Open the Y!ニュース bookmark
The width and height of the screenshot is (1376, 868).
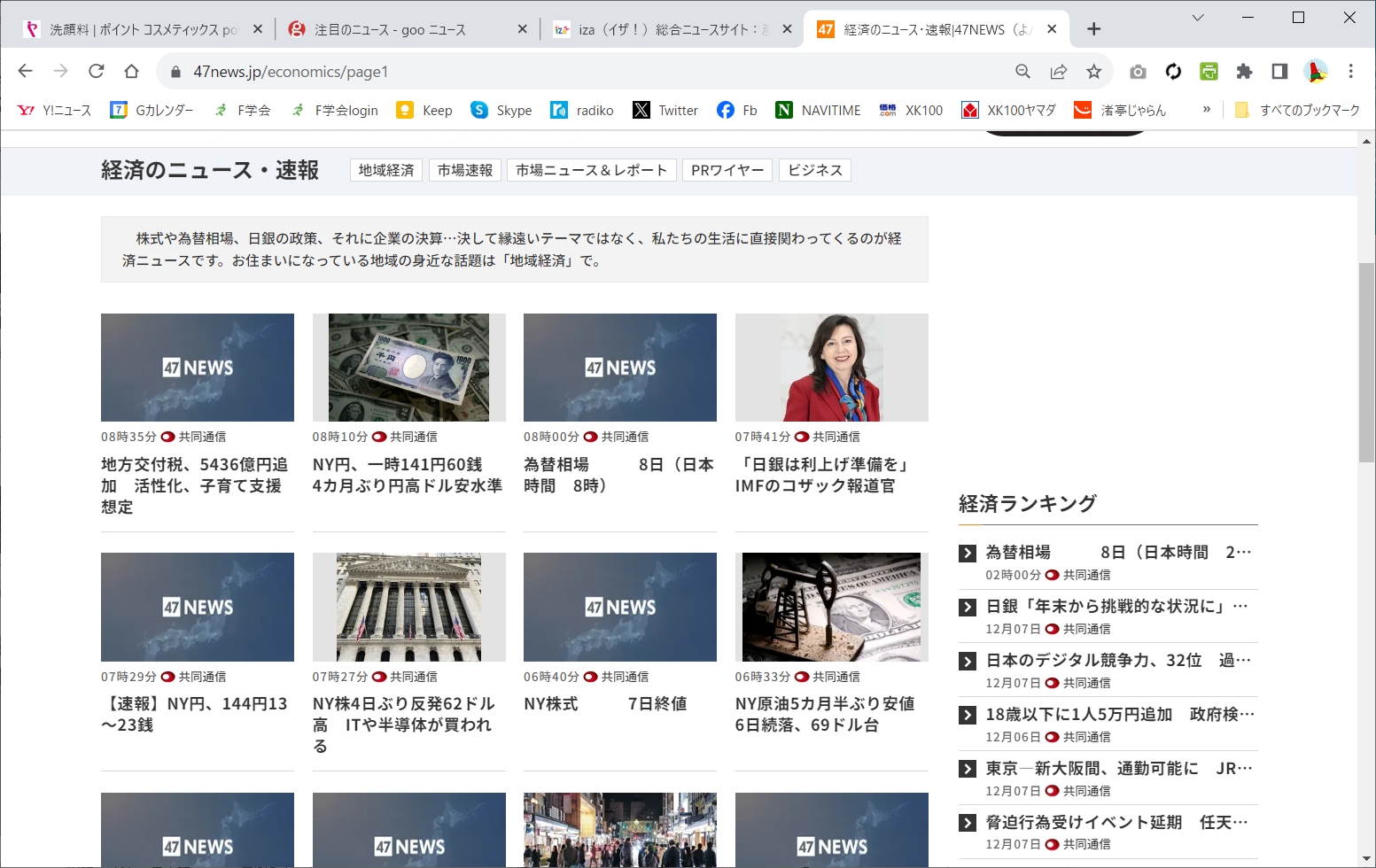[x=55, y=110]
